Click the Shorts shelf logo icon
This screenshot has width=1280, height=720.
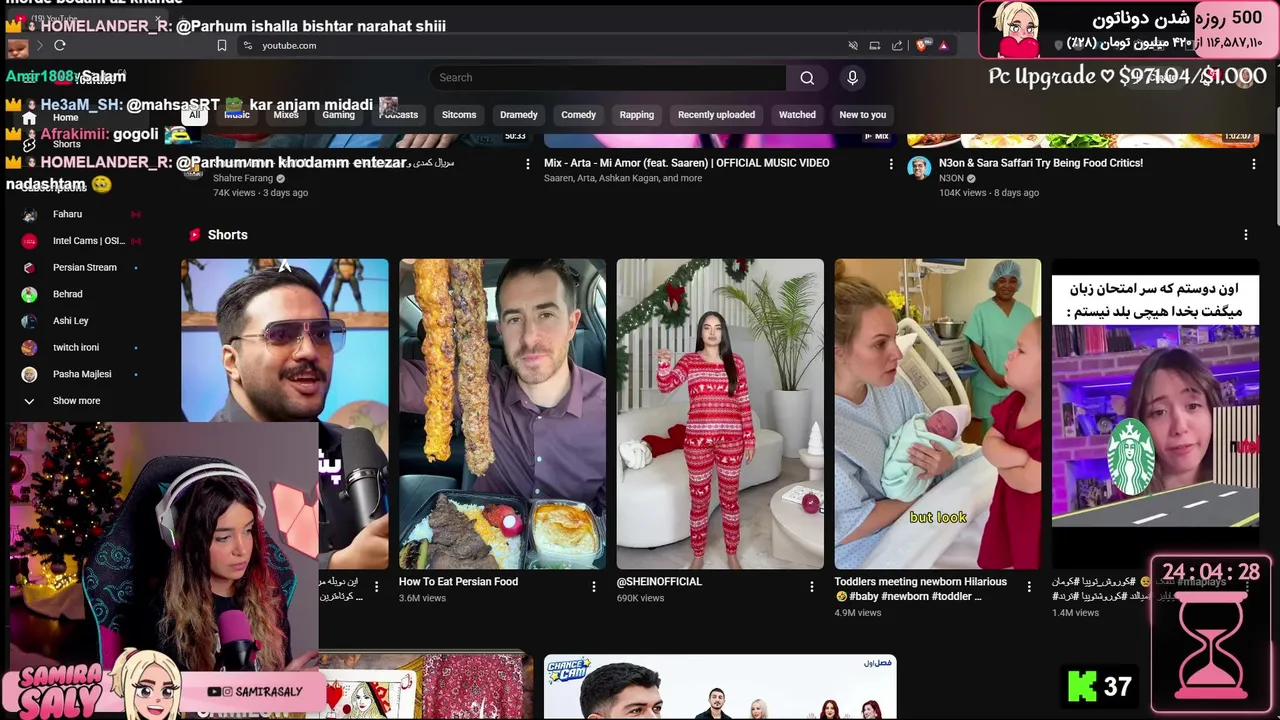point(195,235)
